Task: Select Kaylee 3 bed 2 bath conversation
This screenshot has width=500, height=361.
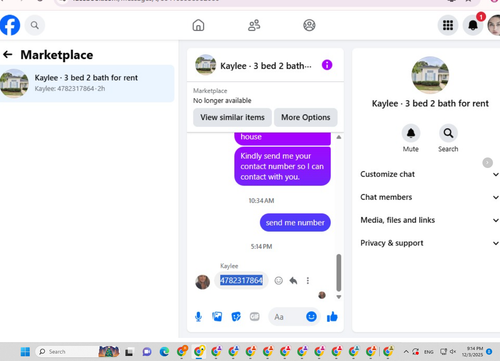Action: pyautogui.click(x=87, y=83)
